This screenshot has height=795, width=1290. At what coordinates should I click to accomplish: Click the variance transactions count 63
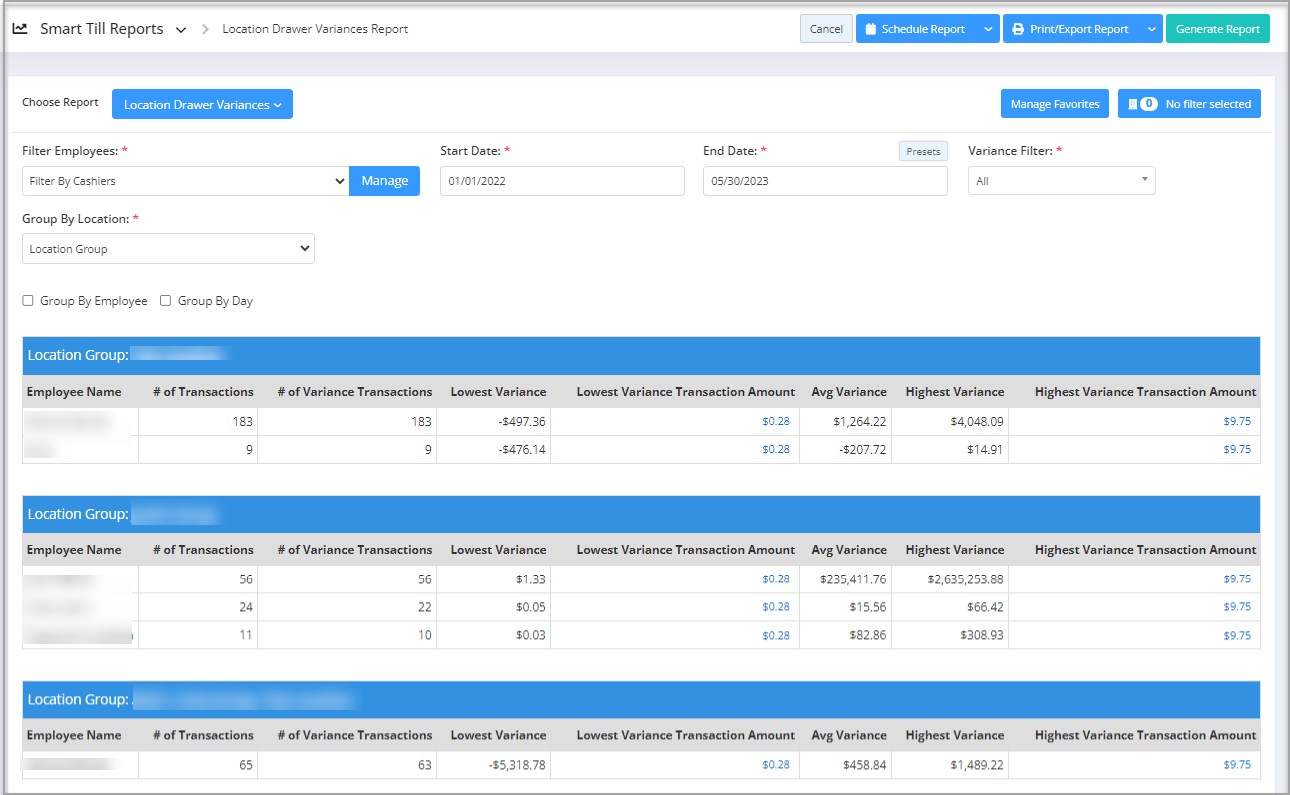pyautogui.click(x=425, y=765)
